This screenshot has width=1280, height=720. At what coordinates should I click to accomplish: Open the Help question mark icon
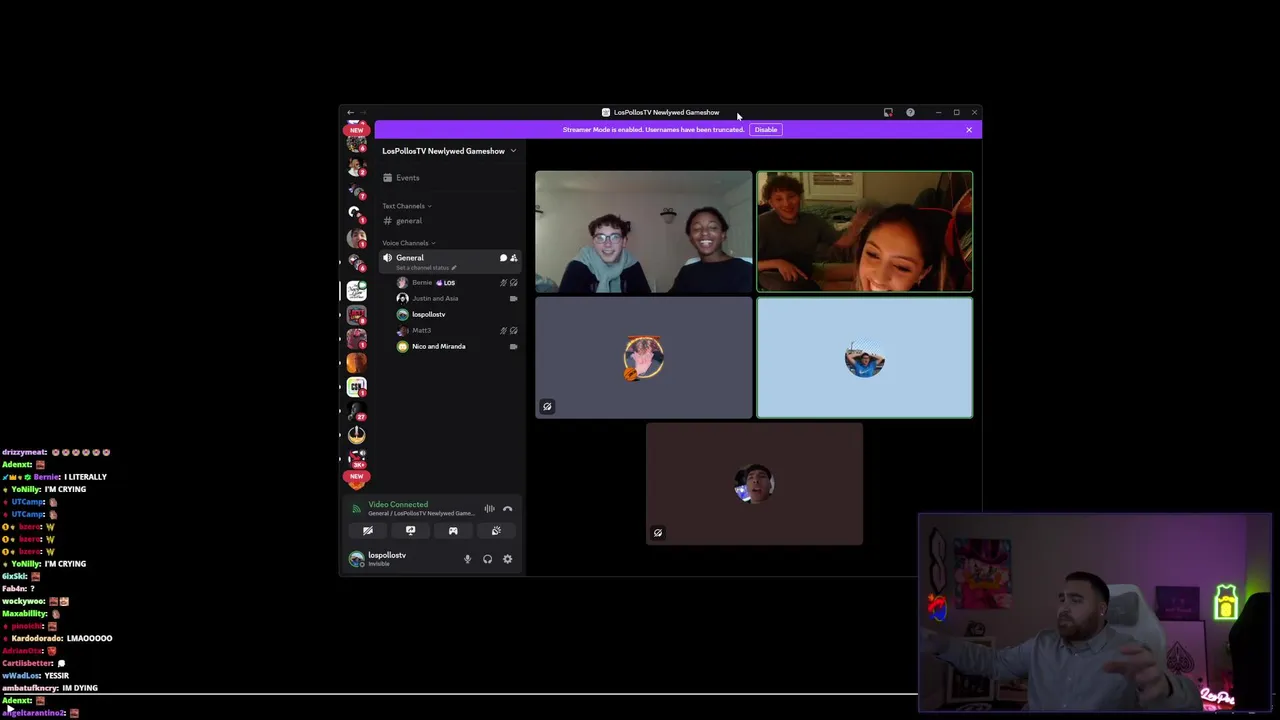910,113
